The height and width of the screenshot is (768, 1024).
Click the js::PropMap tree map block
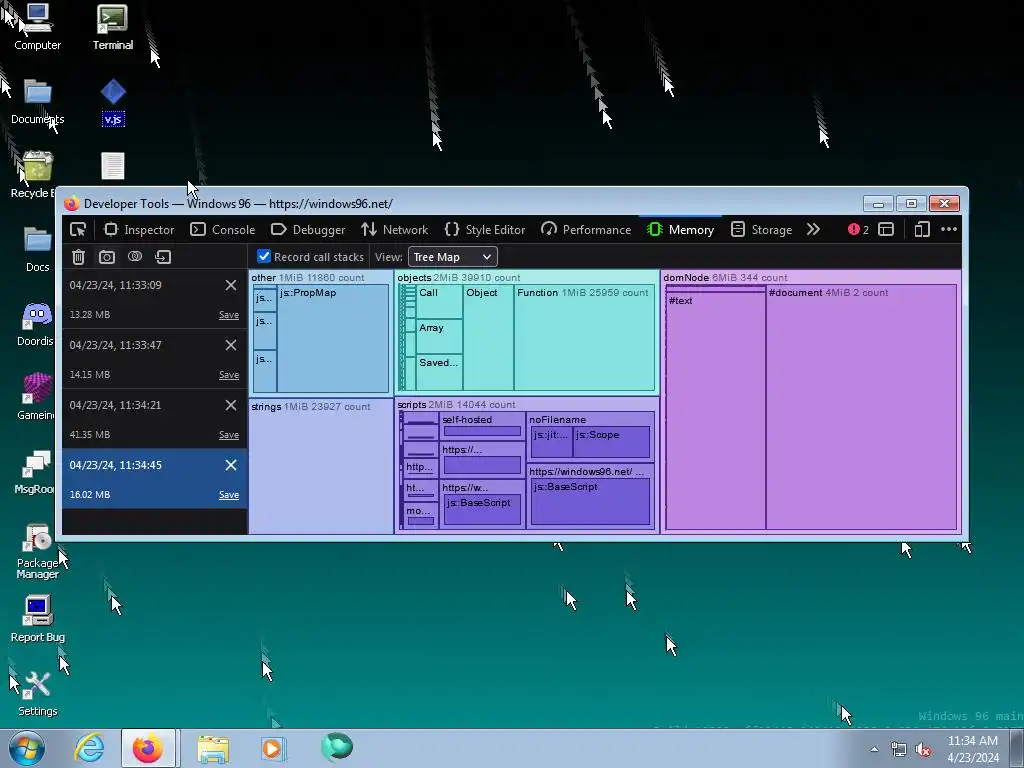[x=333, y=338]
